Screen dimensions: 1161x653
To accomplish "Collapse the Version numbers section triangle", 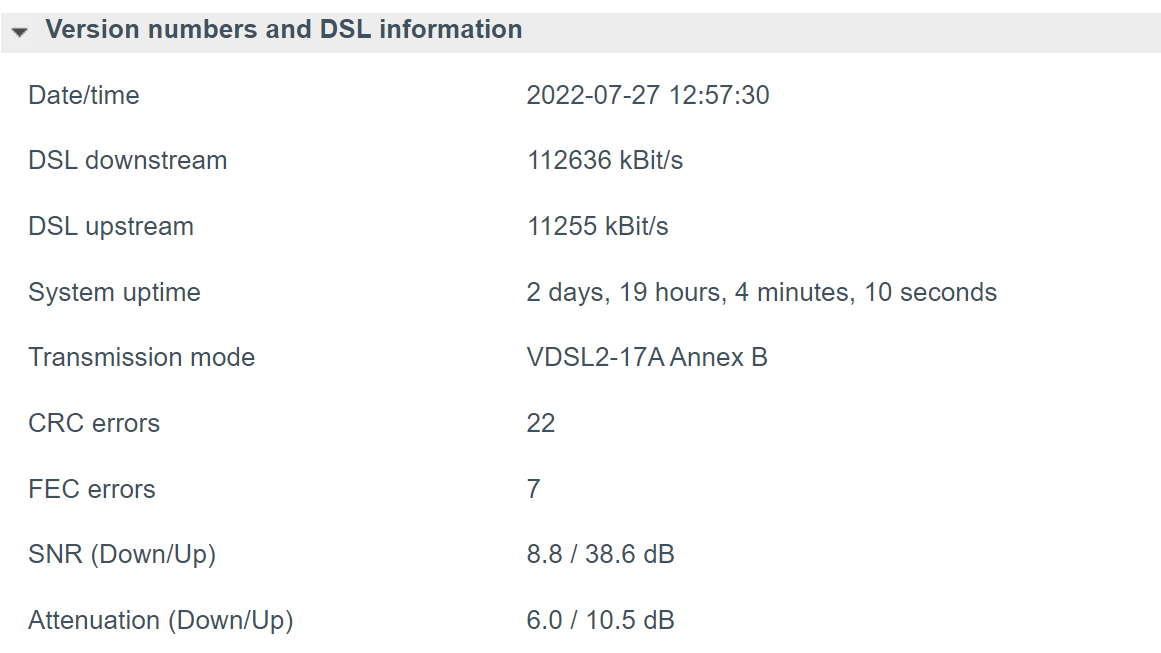I will tap(20, 32).
